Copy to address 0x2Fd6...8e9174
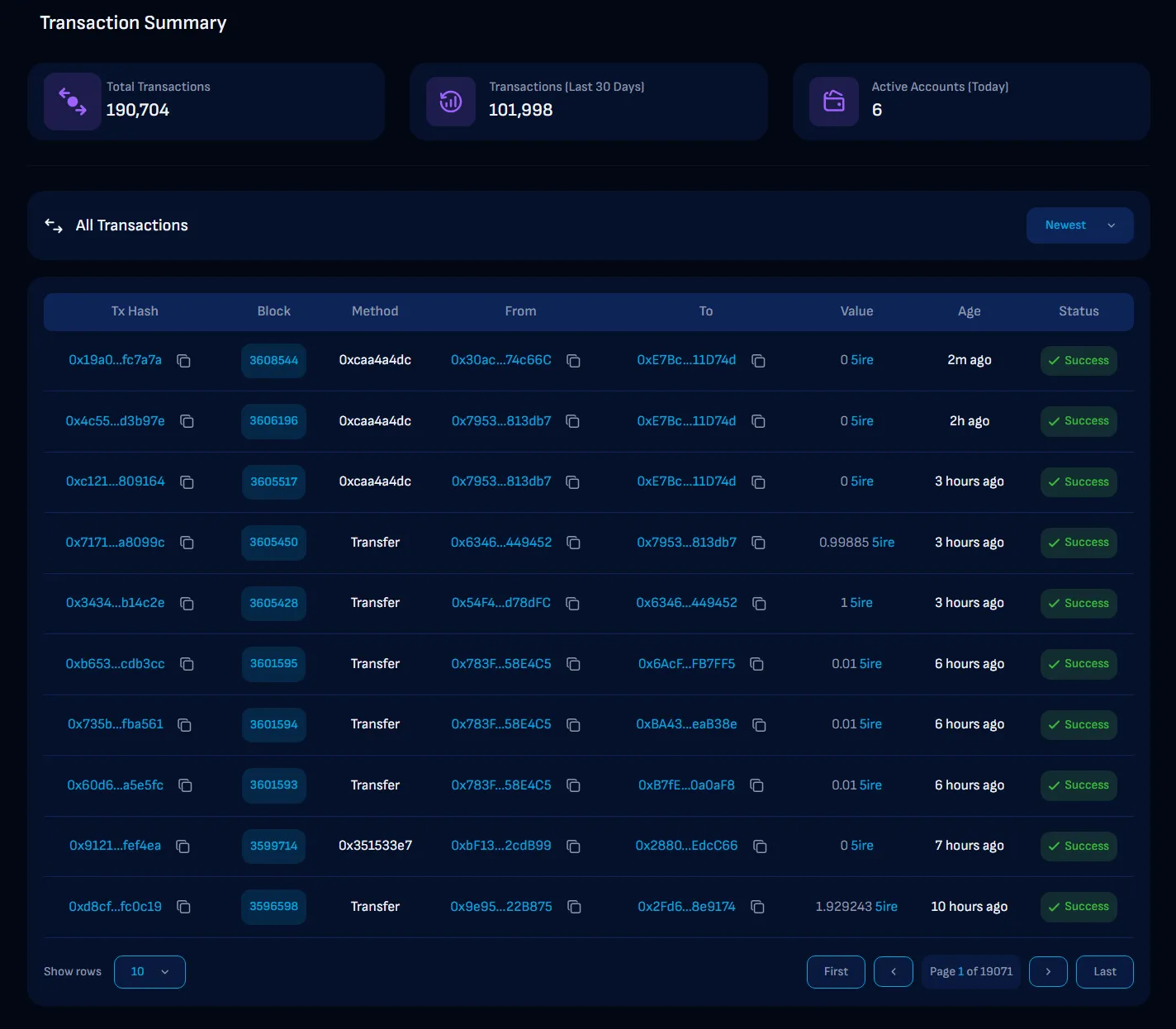1176x1029 pixels. 757,907
